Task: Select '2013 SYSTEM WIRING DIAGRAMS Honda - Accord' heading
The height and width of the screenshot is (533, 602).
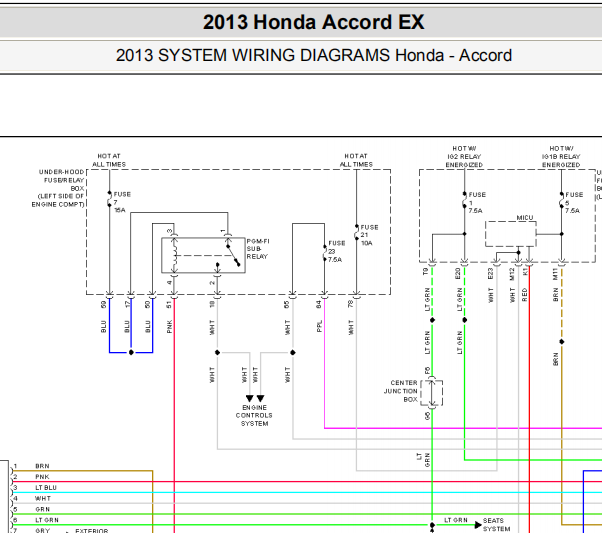Action: (314, 55)
